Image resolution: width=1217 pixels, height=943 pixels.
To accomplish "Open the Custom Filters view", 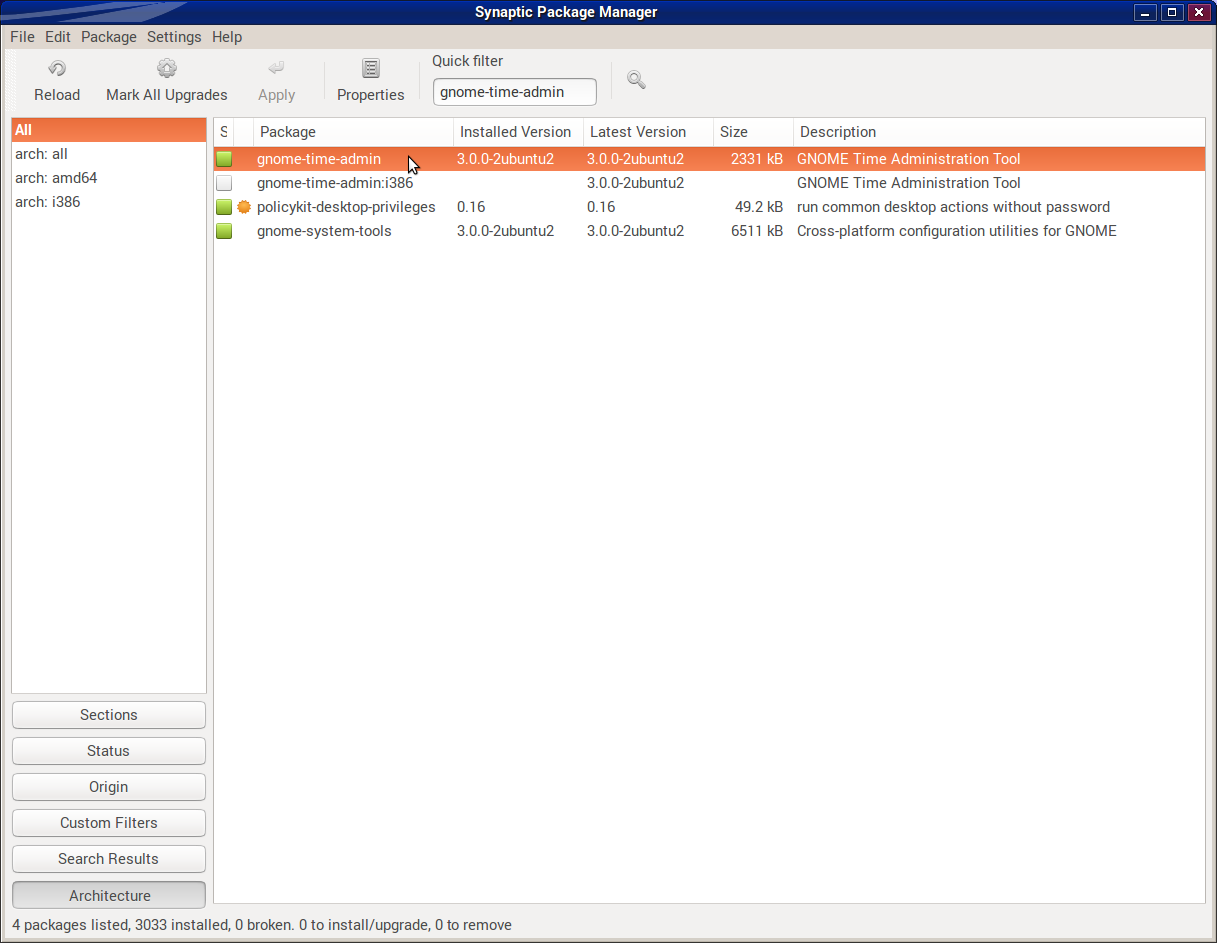I will 109,823.
